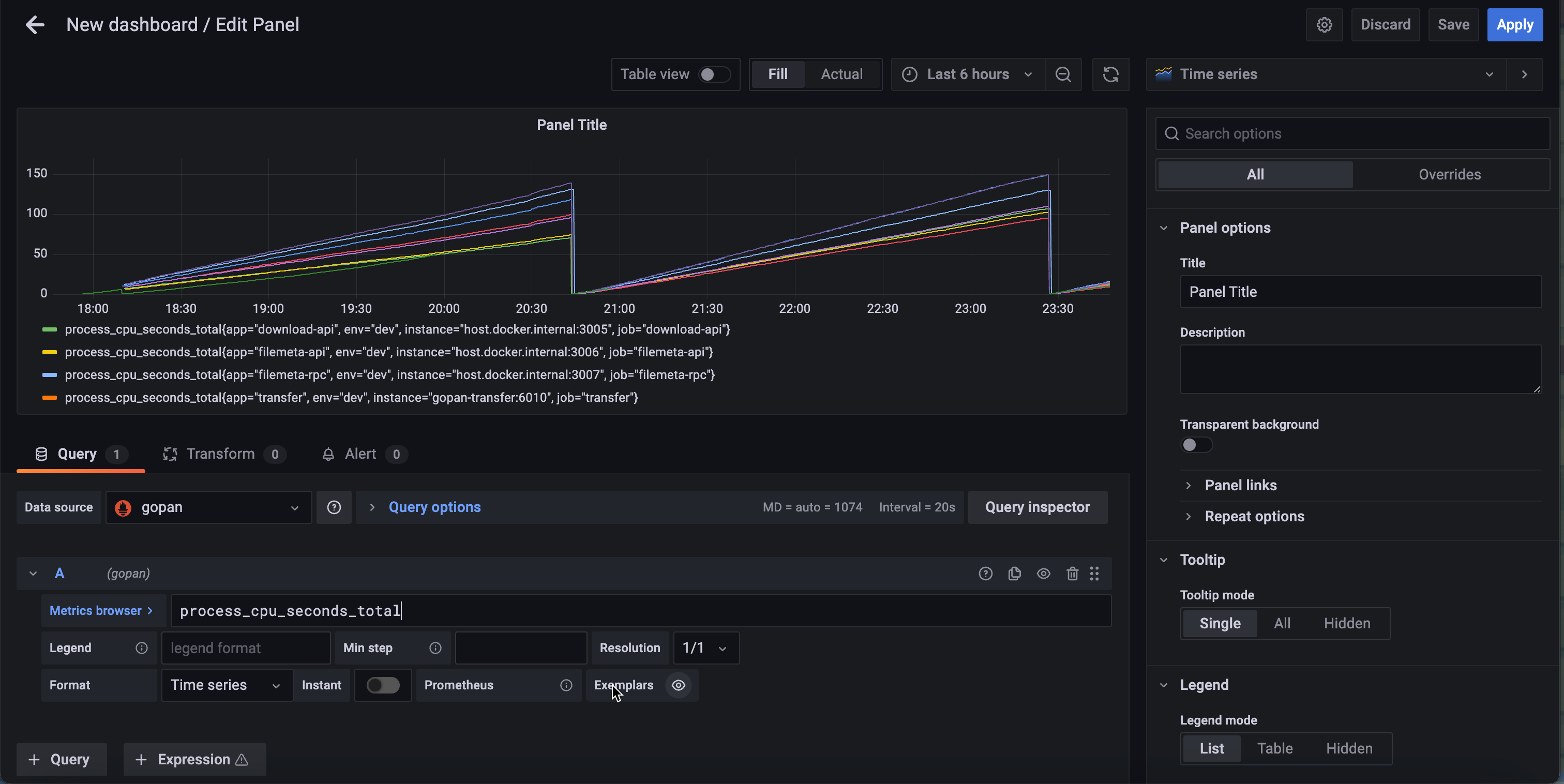This screenshot has width=1564, height=784.
Task: Click the Apply button
Action: (x=1514, y=25)
